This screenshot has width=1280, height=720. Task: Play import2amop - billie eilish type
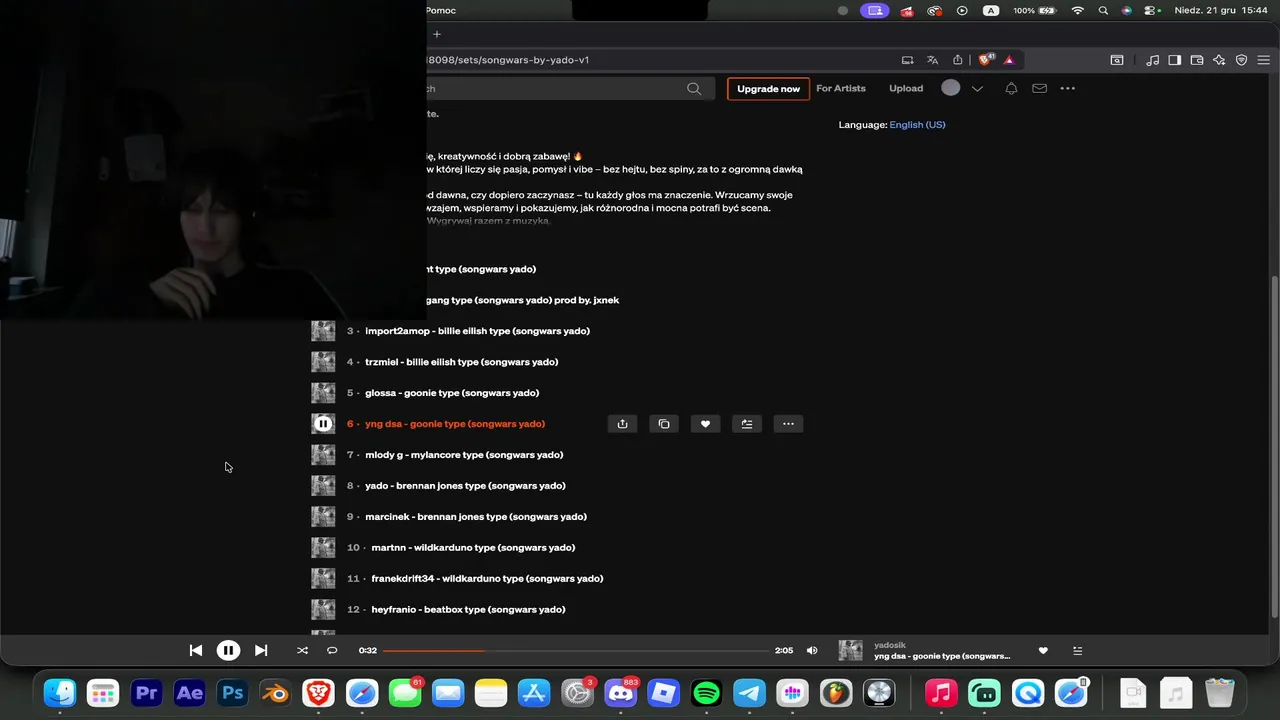(x=477, y=331)
